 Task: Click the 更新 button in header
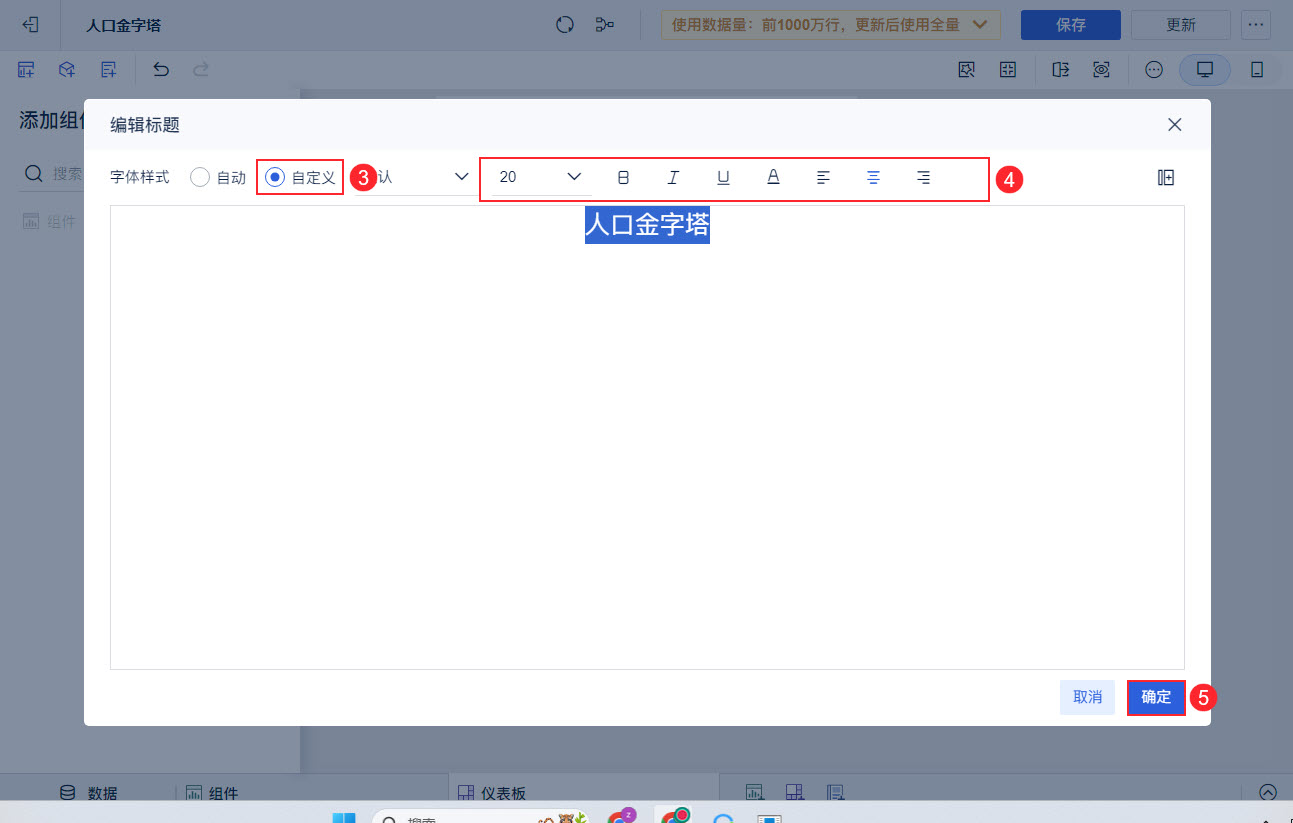point(1181,25)
